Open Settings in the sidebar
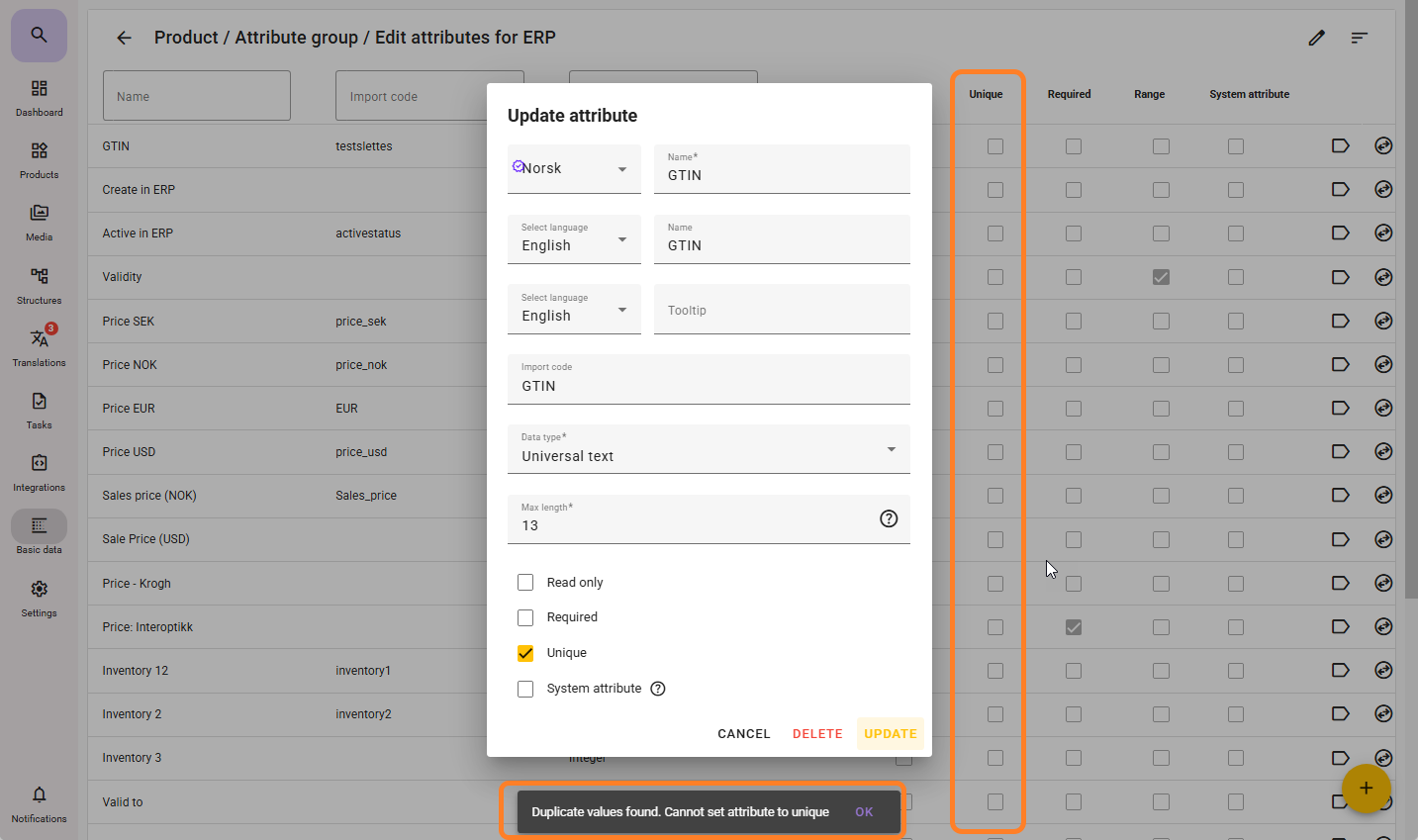This screenshot has height=840, width=1418. (39, 597)
